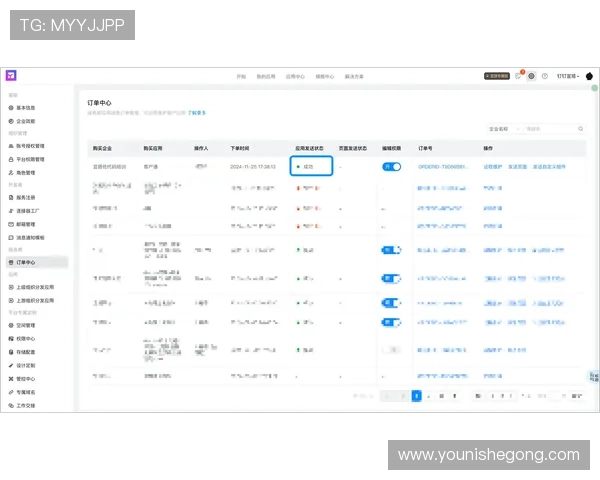Image resolution: width=600 pixels, height=480 pixels.
Task: Open 连接器工厂 in the sidebar
Action: [24, 211]
